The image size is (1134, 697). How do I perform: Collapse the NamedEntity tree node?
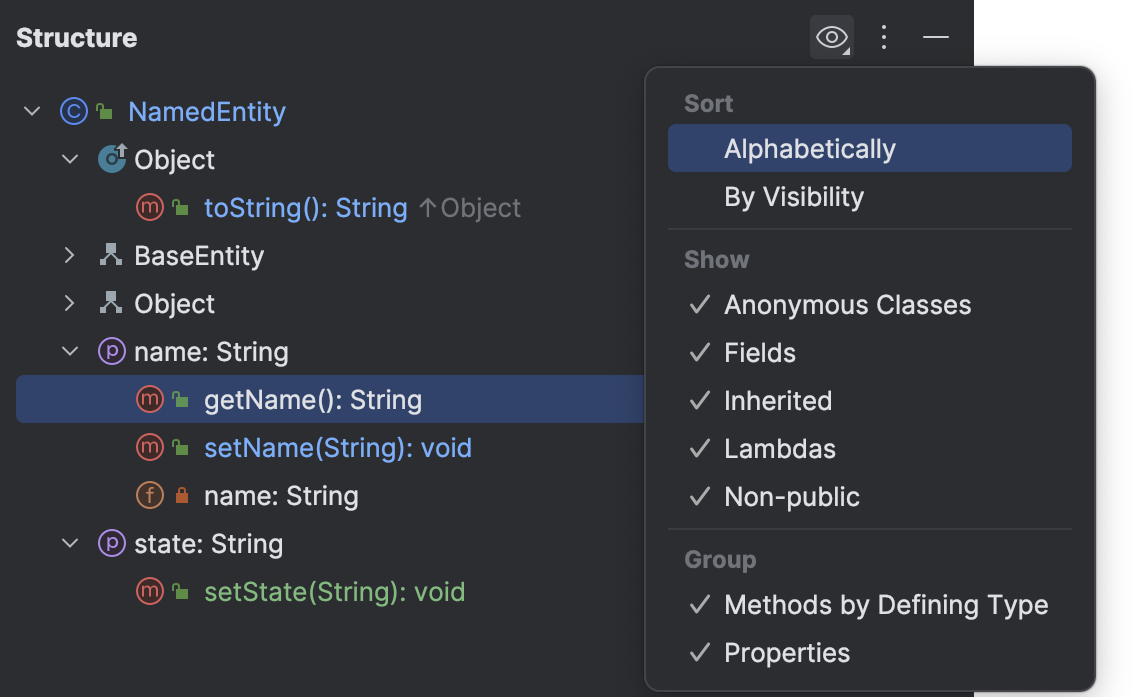[31, 111]
